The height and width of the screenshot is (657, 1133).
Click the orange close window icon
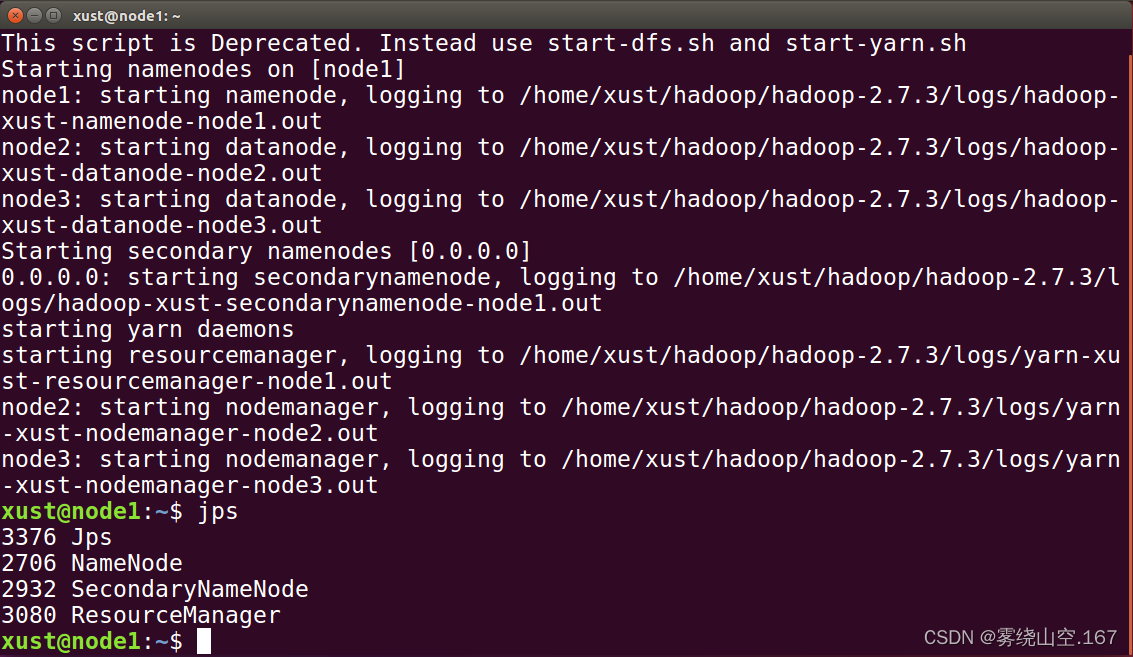13,15
